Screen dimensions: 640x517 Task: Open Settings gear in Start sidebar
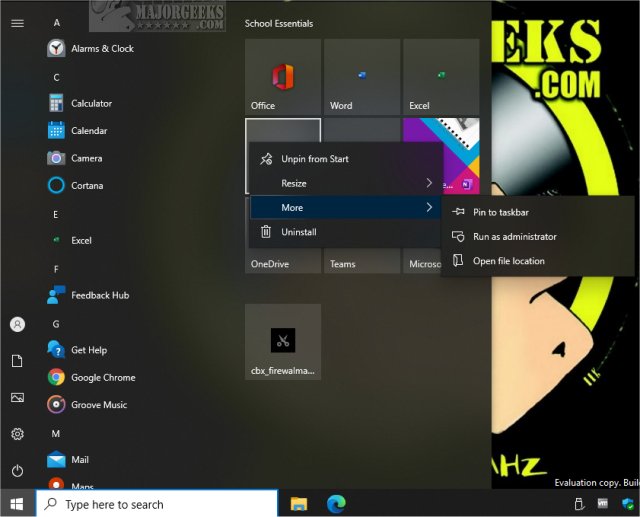click(17, 434)
